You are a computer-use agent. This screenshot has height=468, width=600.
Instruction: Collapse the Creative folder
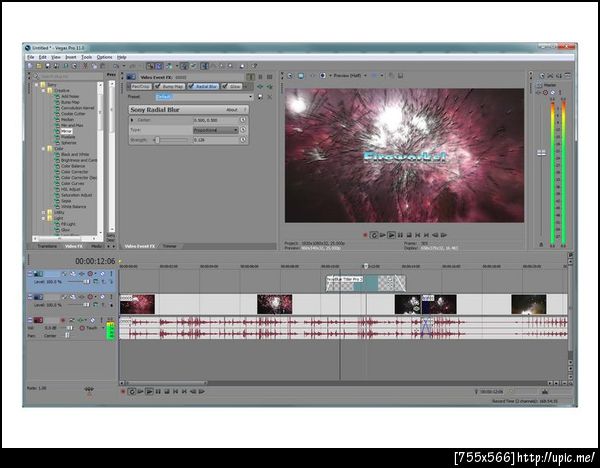(x=44, y=90)
